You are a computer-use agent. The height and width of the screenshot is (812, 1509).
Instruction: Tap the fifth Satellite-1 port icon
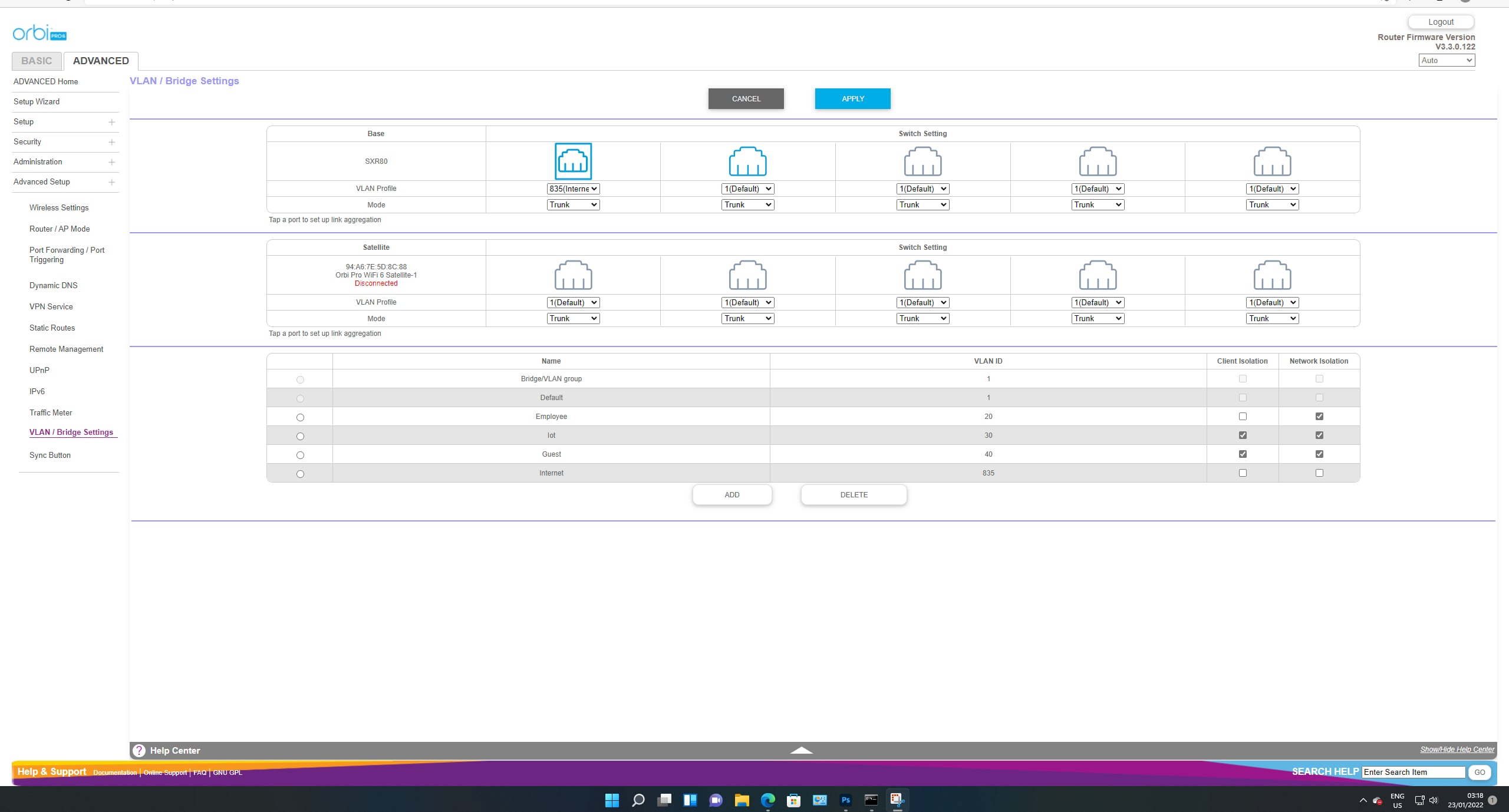point(1272,275)
